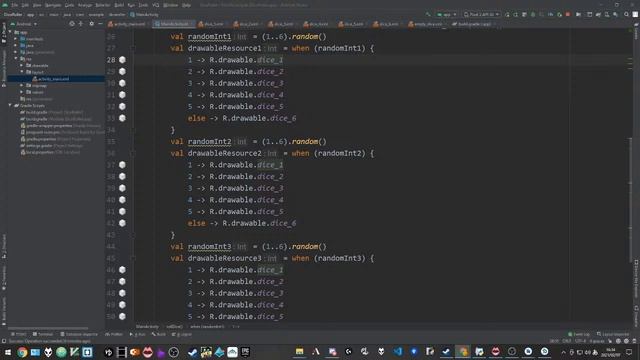Click the red Stop app icon in toolbar
Screen dimensions: 640x360
click(x=568, y=14)
